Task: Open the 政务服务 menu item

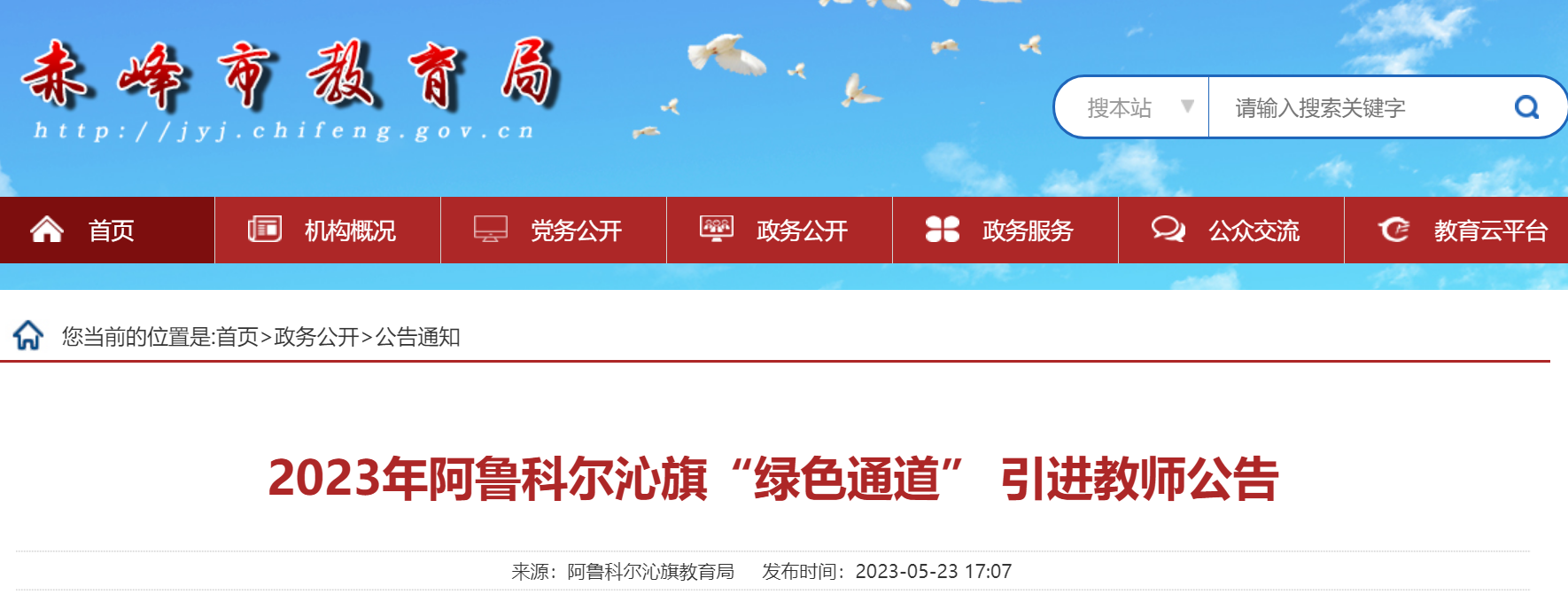Action: click(x=1005, y=231)
